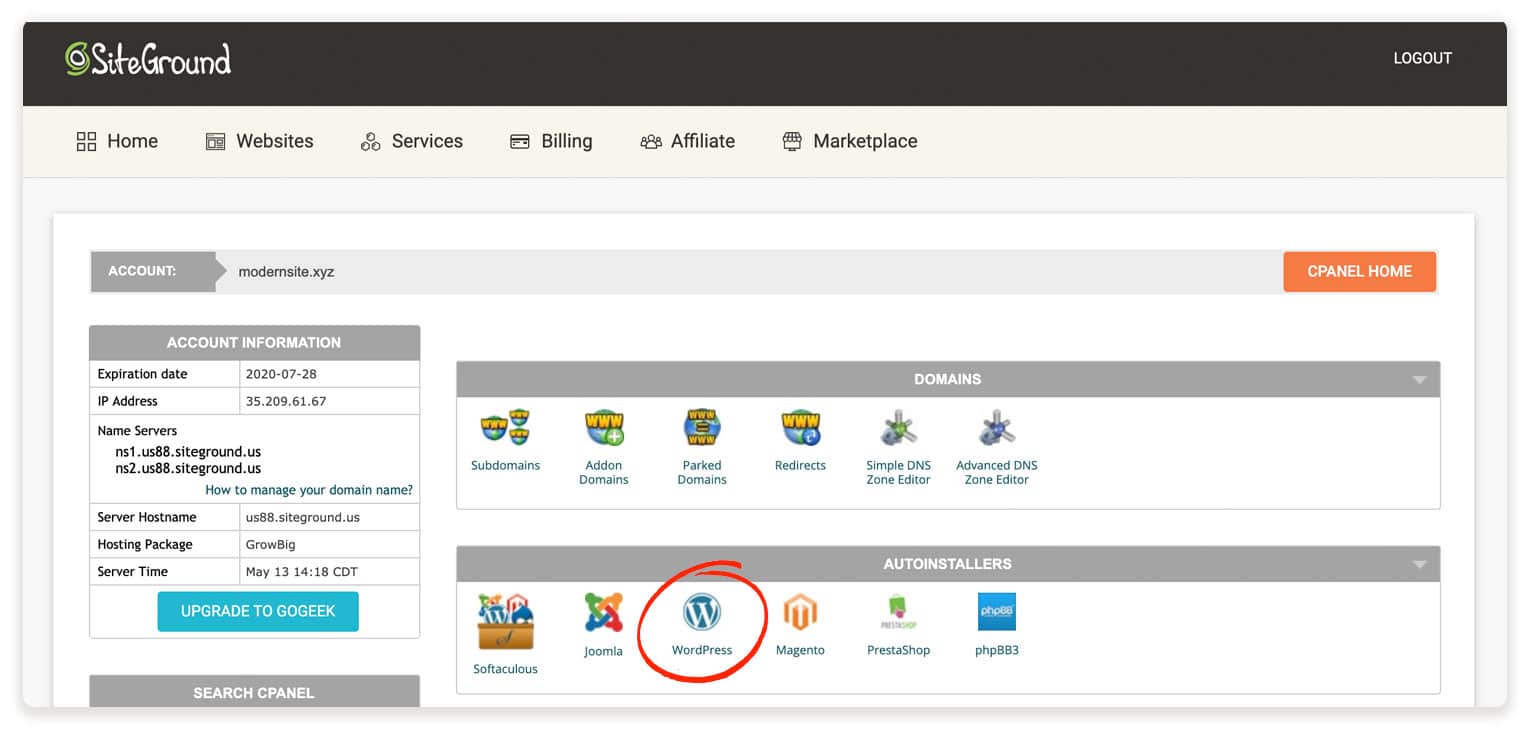Viewport: 1536px width, 737px height.
Task: Collapse the Autoinstallers section arrow
Action: point(1419,565)
